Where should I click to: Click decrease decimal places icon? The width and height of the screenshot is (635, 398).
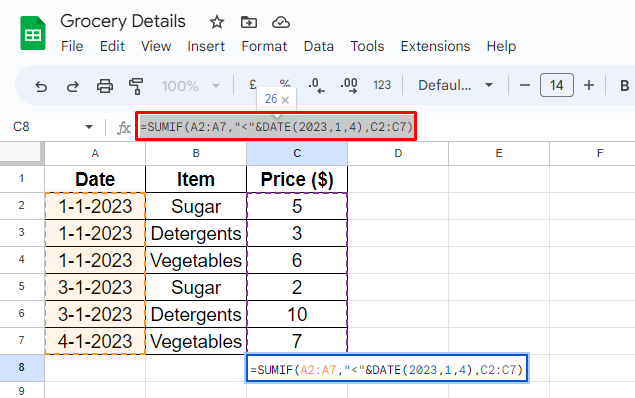click(x=316, y=86)
